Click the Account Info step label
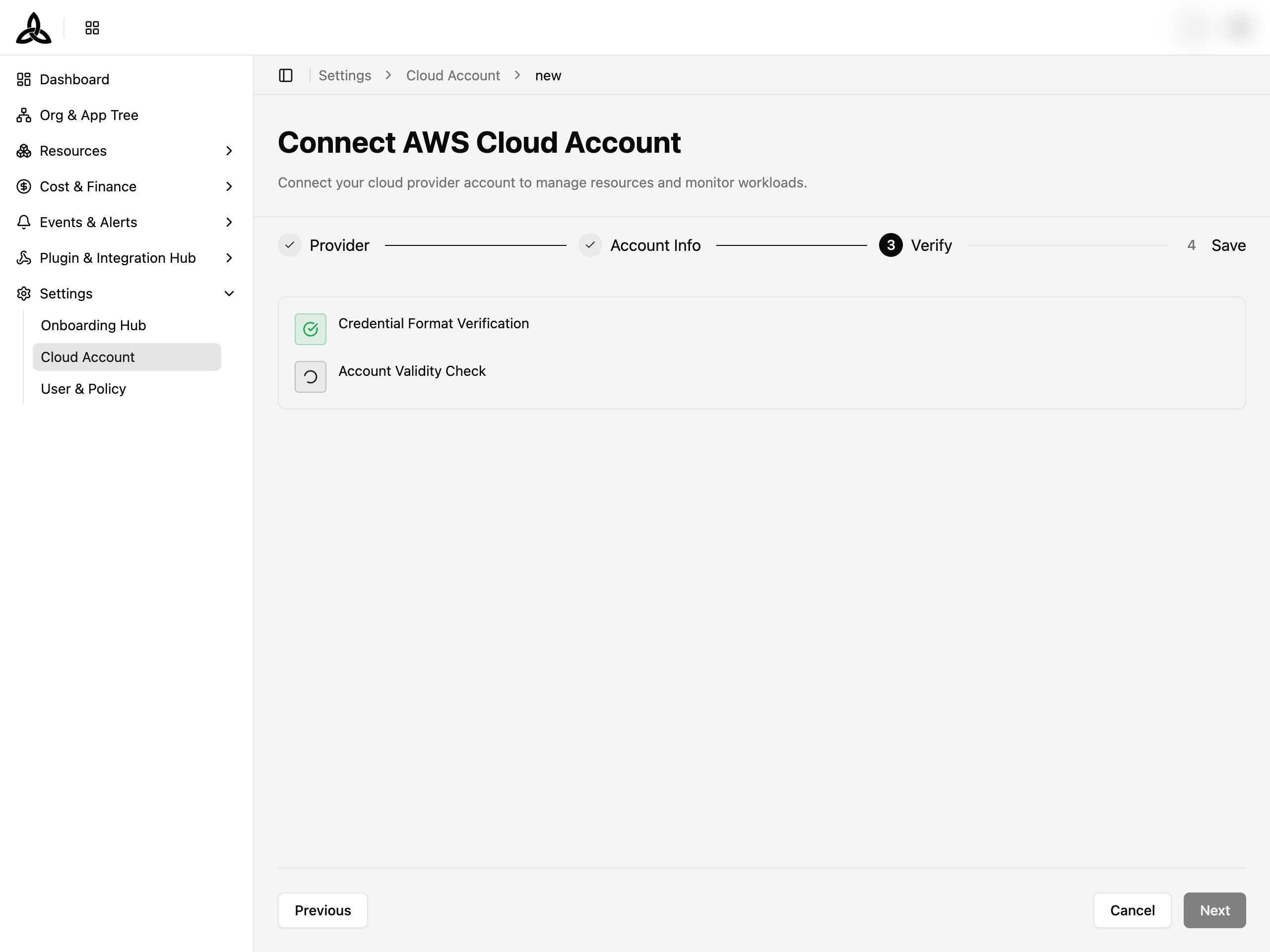The image size is (1270, 952). tap(655, 245)
